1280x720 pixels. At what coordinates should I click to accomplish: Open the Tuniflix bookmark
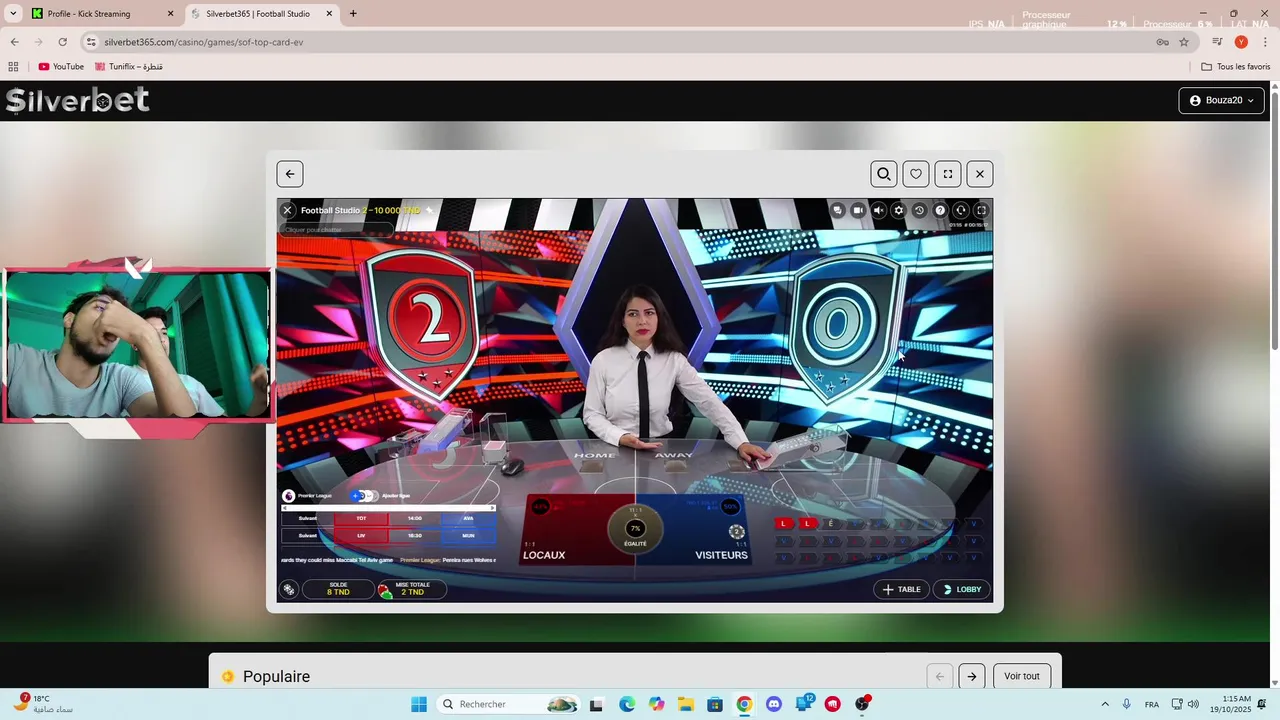[129, 67]
